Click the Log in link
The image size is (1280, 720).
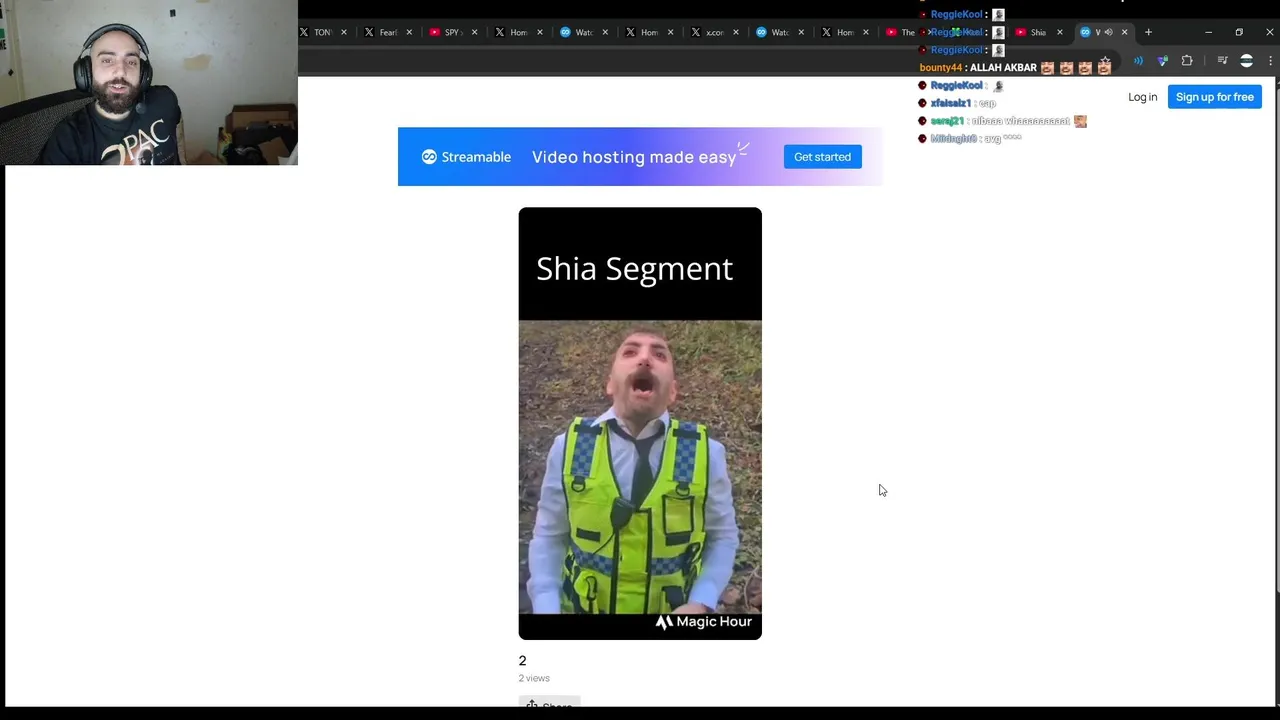coord(1142,97)
